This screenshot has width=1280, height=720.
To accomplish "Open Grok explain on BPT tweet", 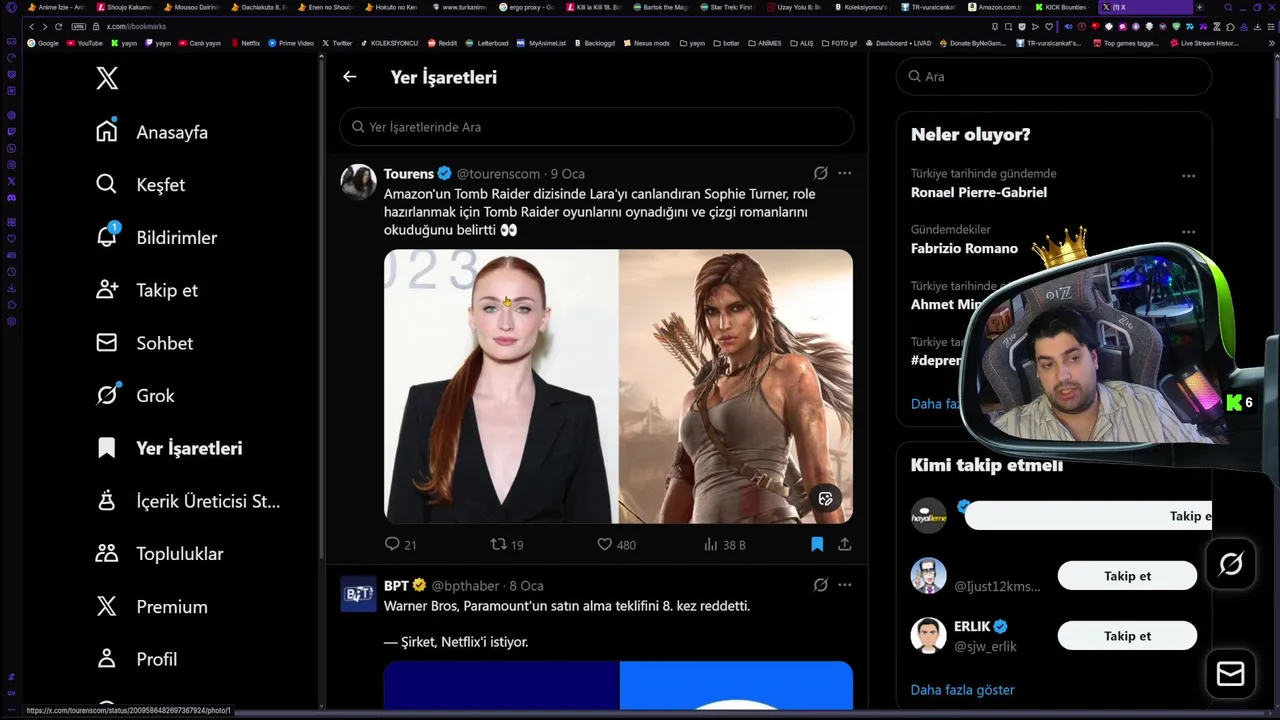I will click(821, 585).
